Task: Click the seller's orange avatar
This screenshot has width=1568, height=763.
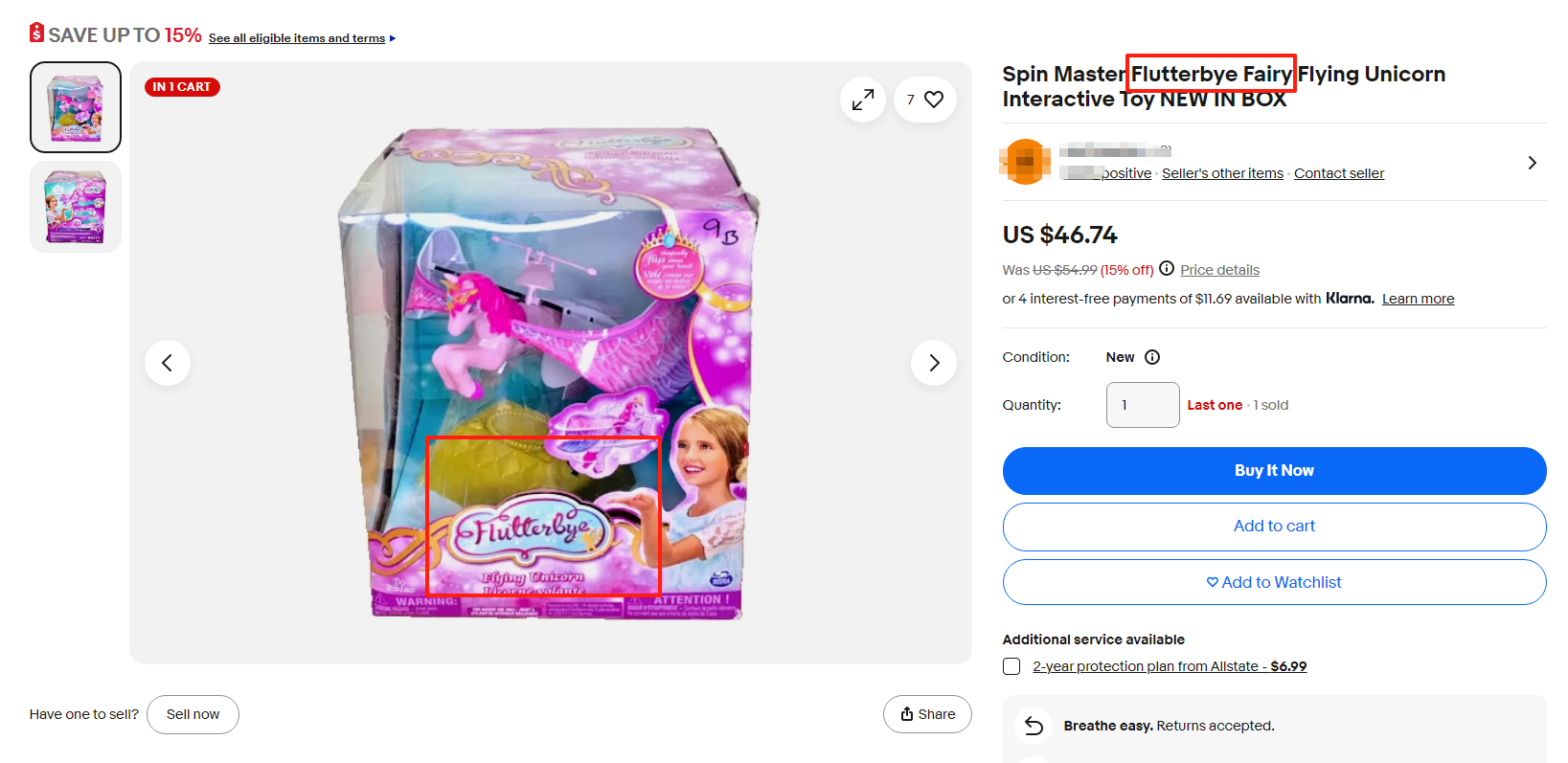Action: [1025, 162]
